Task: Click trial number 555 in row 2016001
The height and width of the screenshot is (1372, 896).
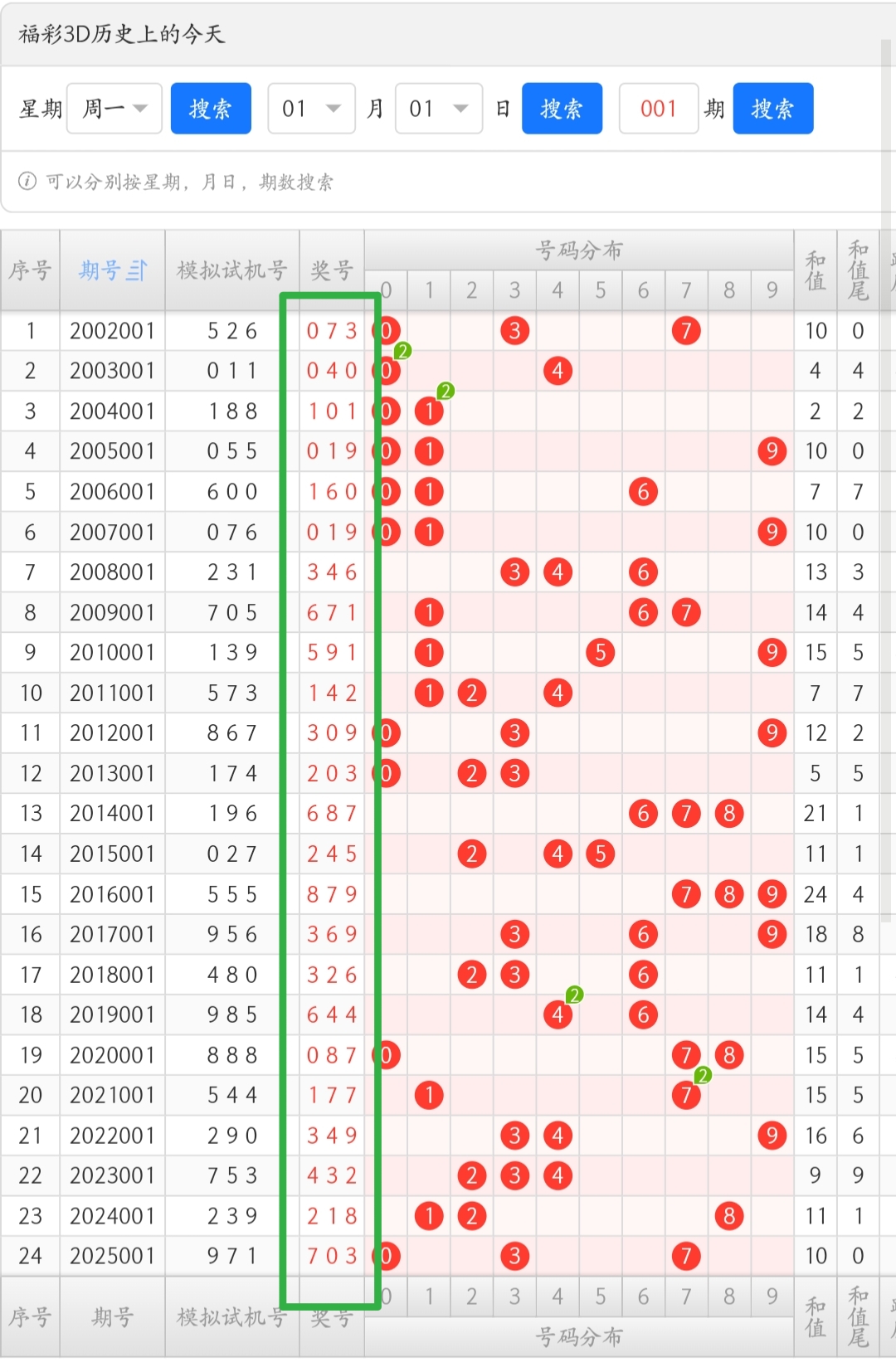Action: (232, 894)
